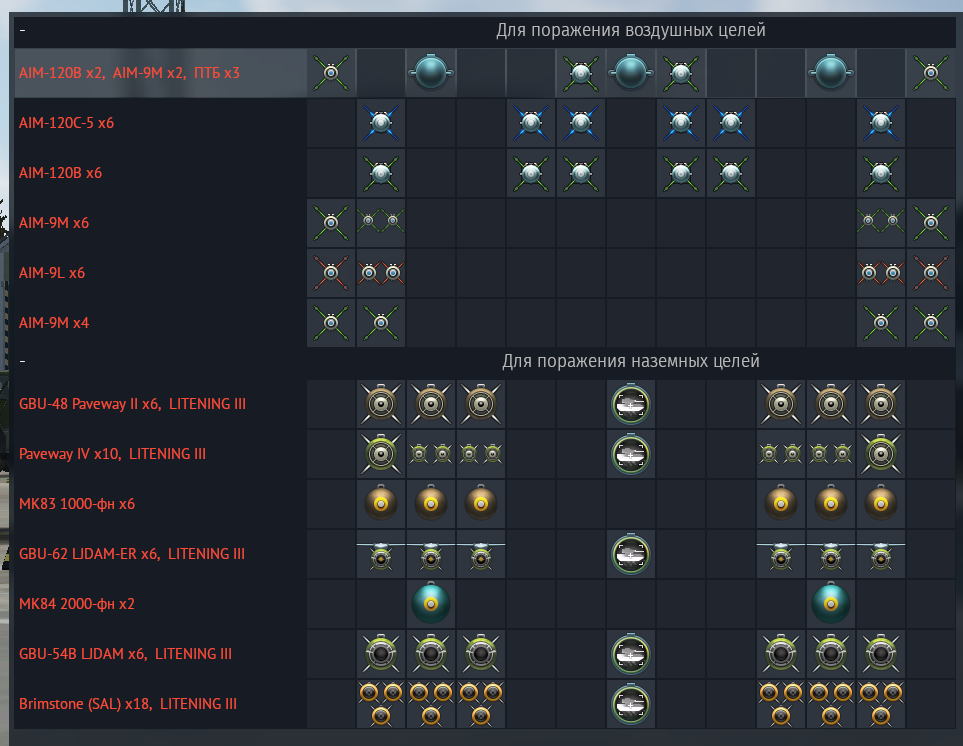Pick the AIM-120C-5 x6 loadout

(x=66, y=123)
